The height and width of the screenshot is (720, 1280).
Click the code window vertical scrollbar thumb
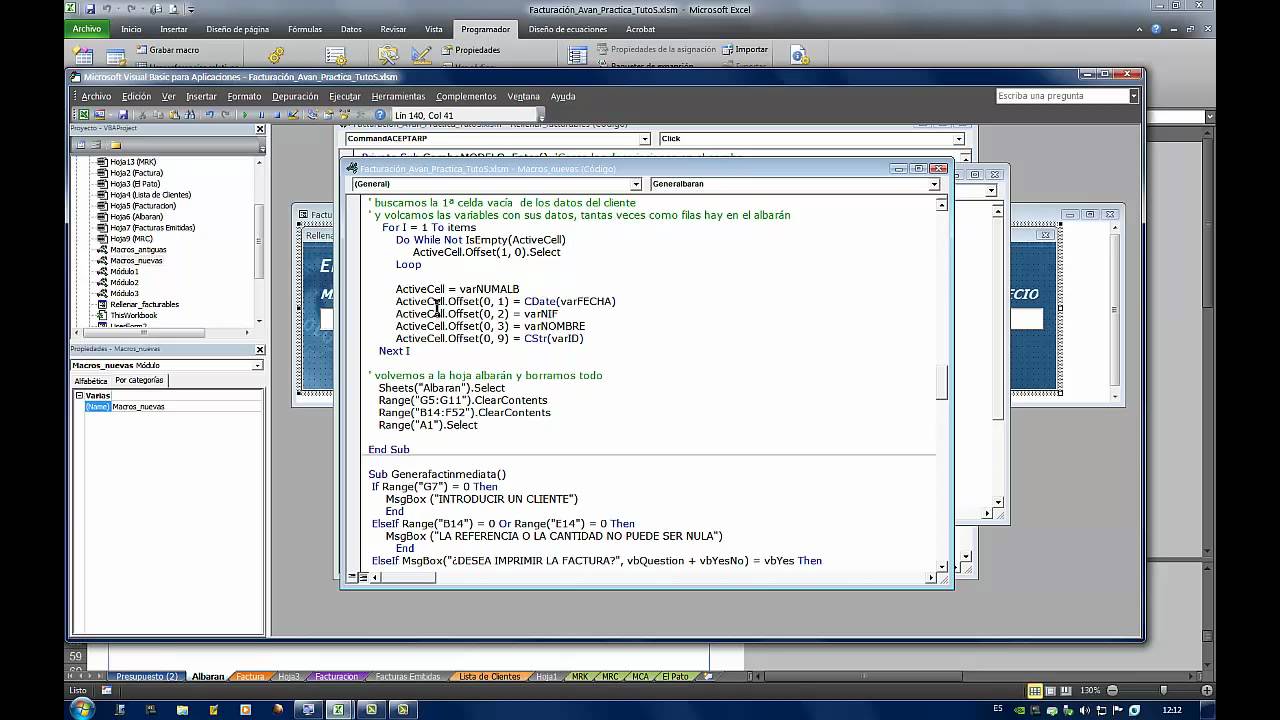tap(941, 383)
